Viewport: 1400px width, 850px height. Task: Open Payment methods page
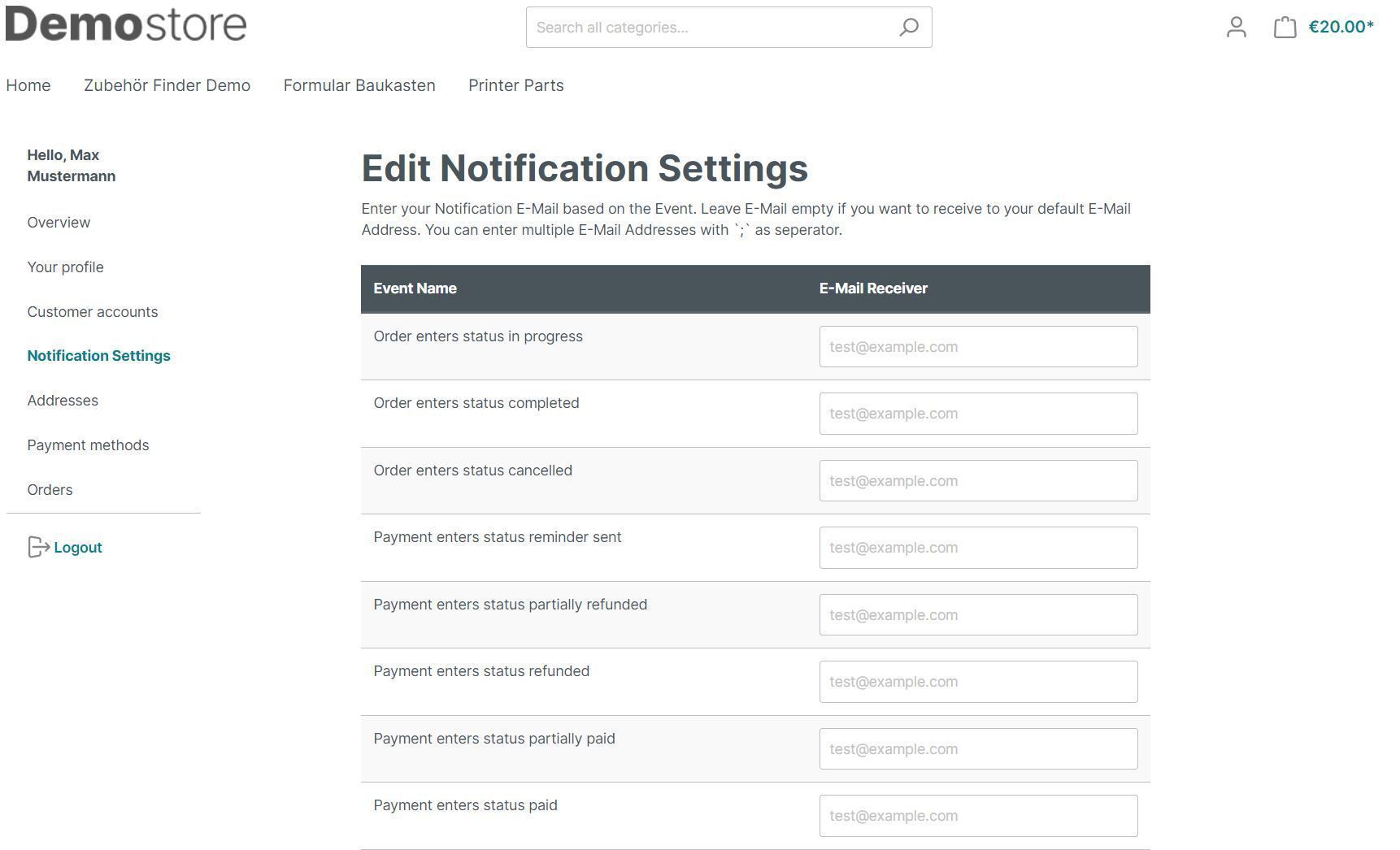pos(88,445)
